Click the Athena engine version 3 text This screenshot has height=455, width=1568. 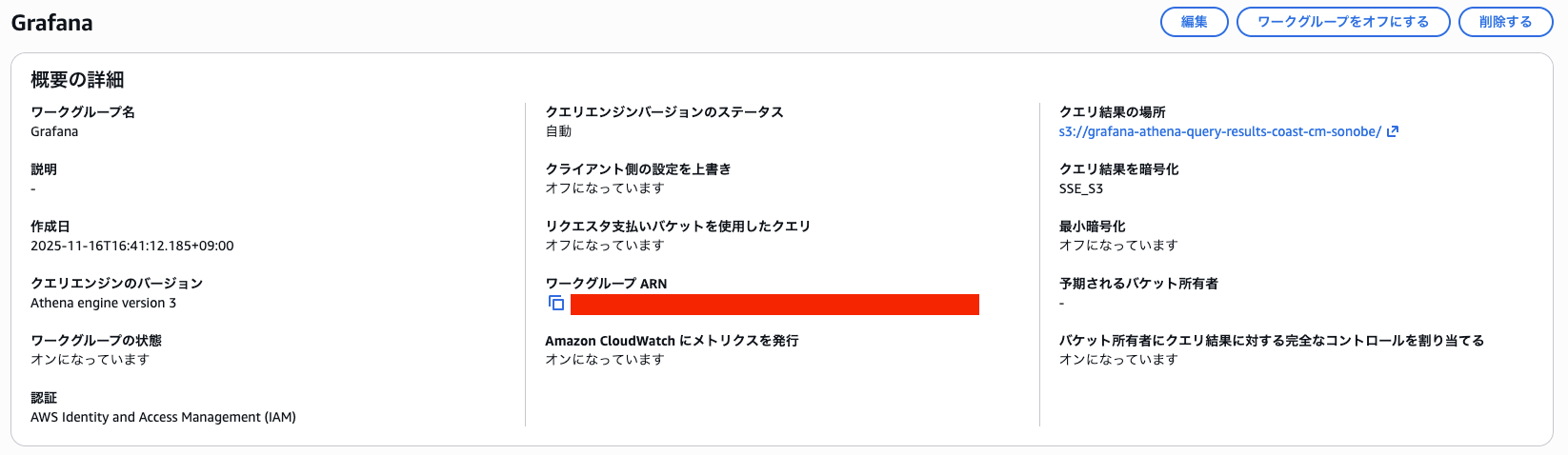(103, 303)
